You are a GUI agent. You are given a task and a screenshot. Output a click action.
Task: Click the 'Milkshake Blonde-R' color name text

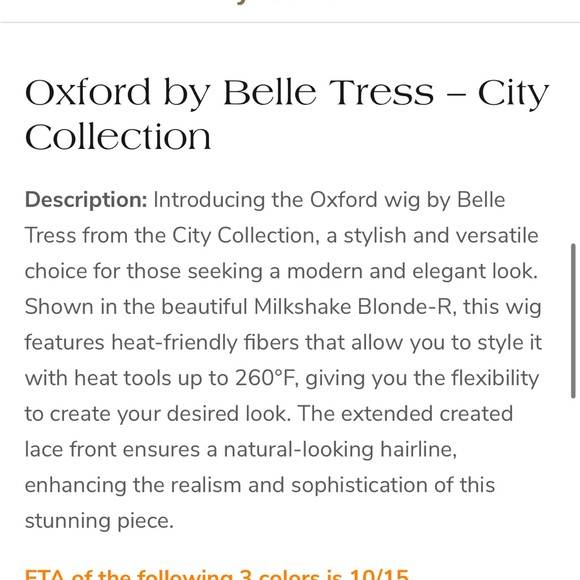[x=353, y=307]
